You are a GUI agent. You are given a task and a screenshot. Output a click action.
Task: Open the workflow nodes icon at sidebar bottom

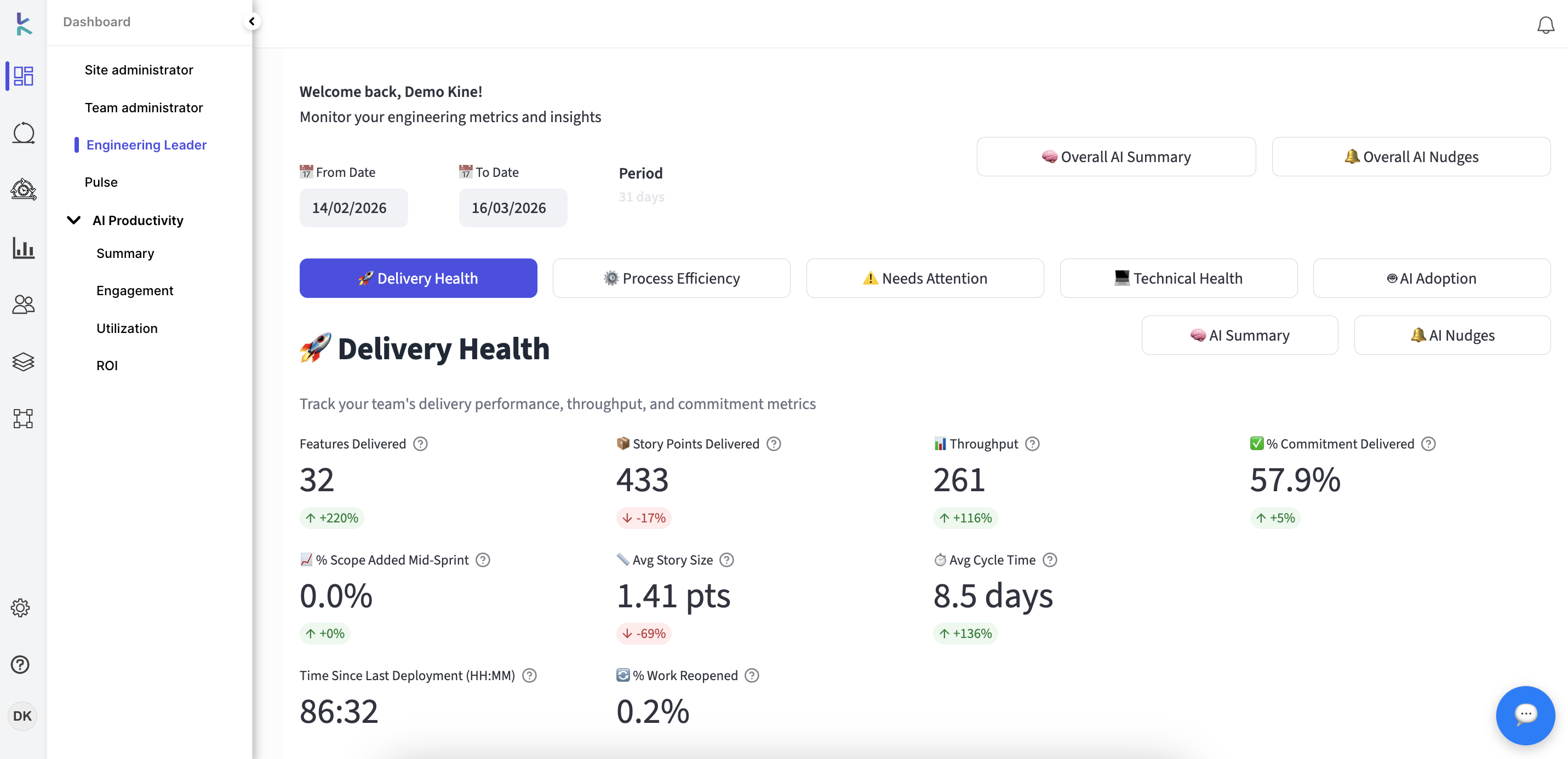pos(22,418)
